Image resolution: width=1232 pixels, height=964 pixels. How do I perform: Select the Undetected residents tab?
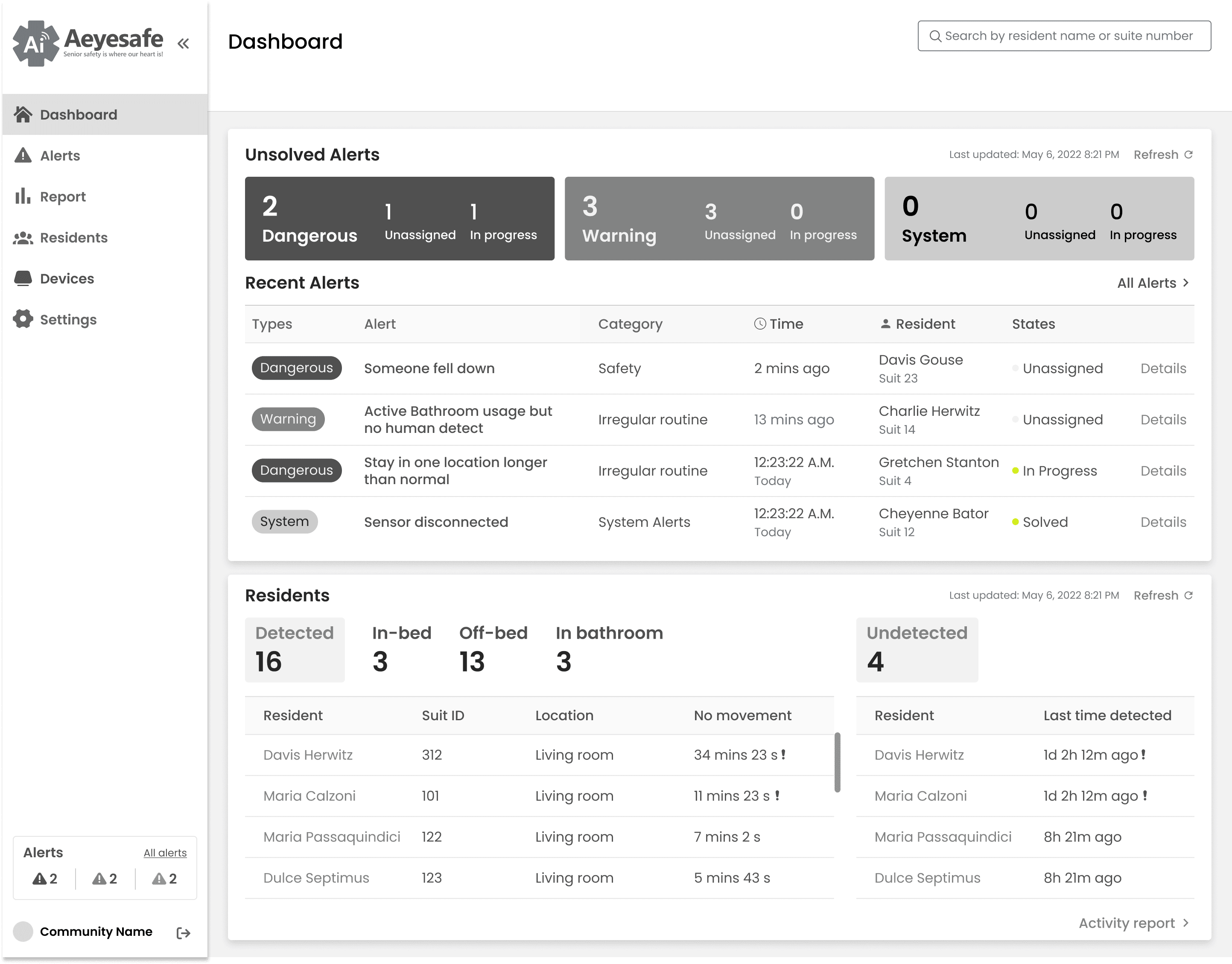tap(917, 650)
